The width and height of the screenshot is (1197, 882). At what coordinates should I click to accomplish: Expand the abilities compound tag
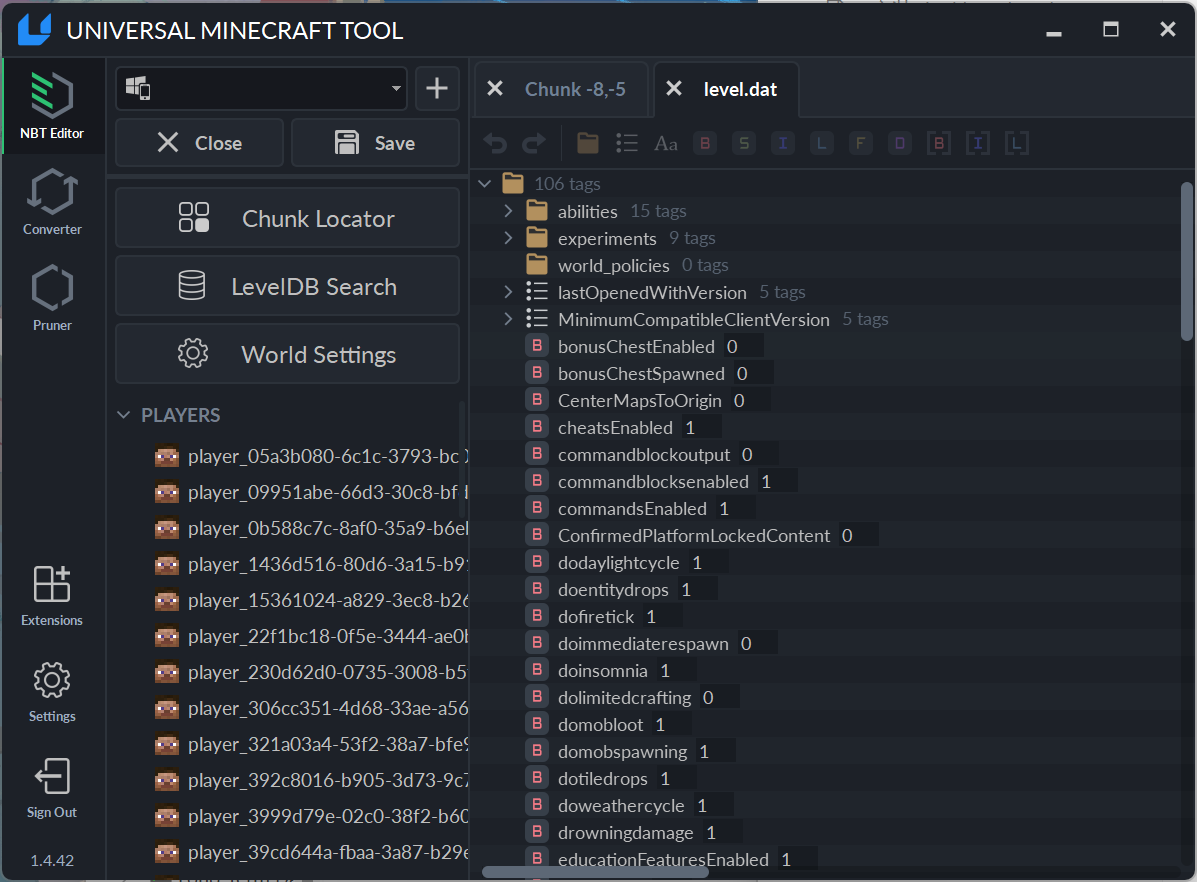508,211
